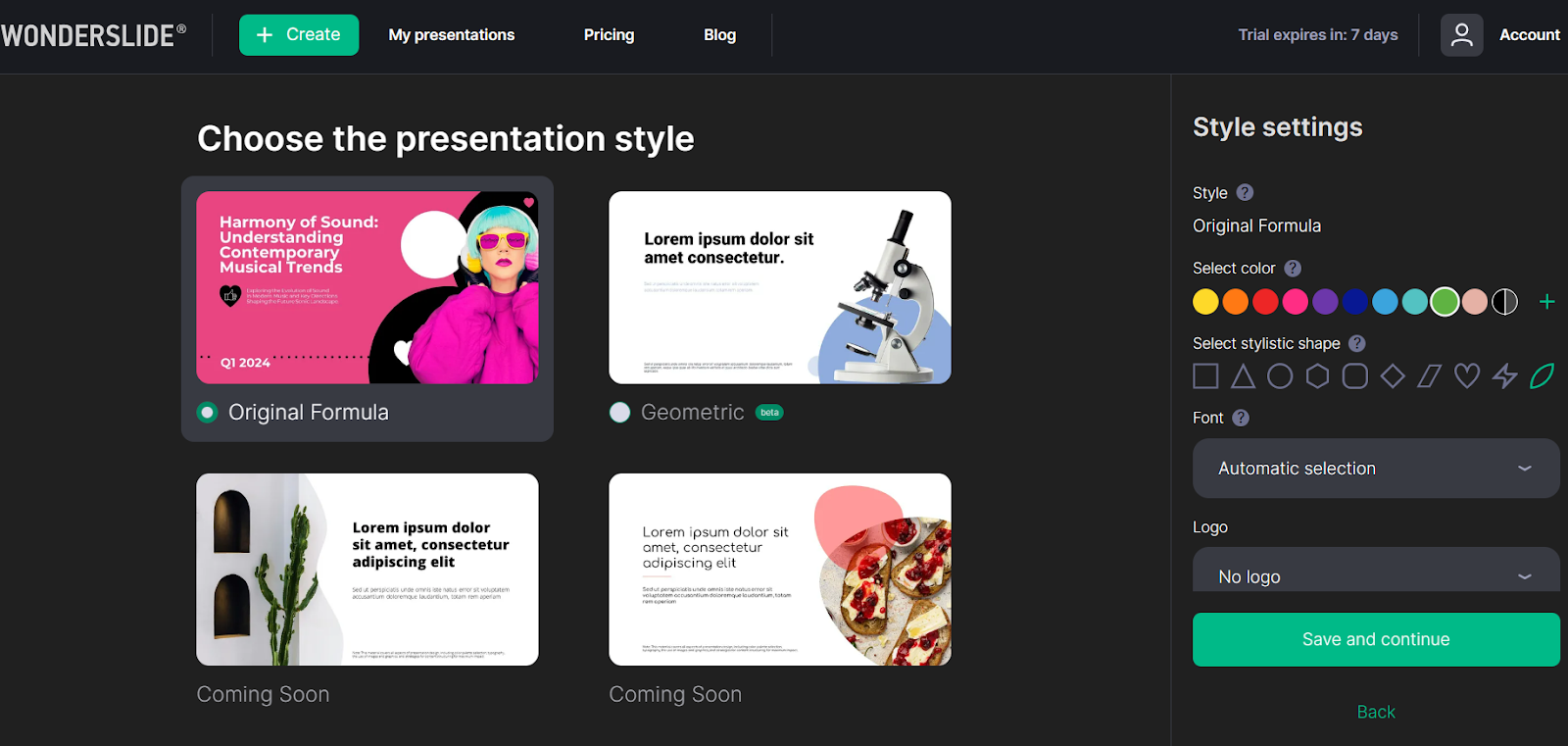Click the Style help question mark

click(x=1245, y=193)
